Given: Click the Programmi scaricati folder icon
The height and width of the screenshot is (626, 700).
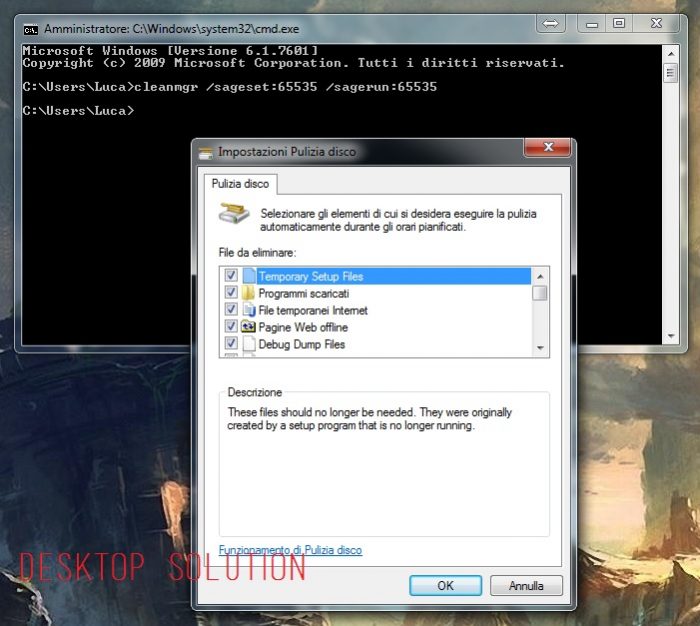Looking at the screenshot, I should pos(248,293).
